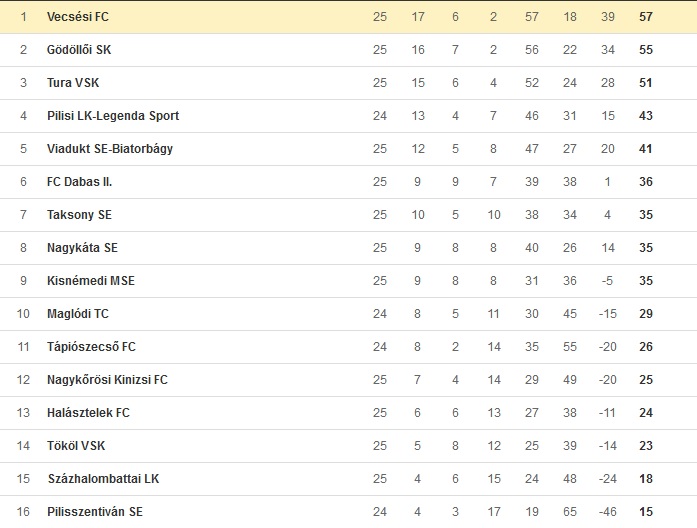Open the FC Dabas II. entry

point(80,182)
